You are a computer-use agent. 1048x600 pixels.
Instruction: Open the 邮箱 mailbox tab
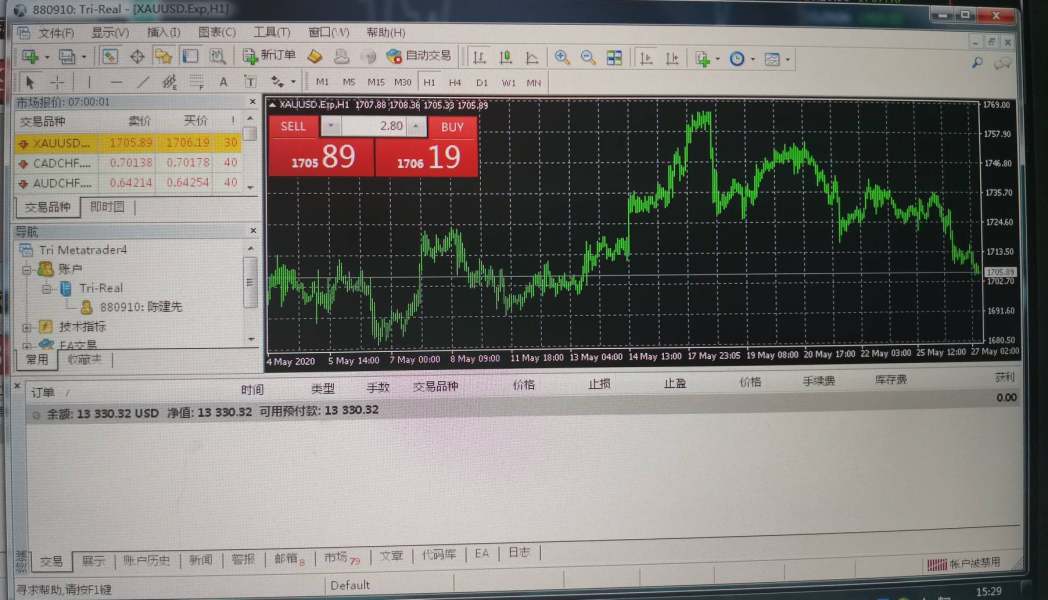(289, 559)
